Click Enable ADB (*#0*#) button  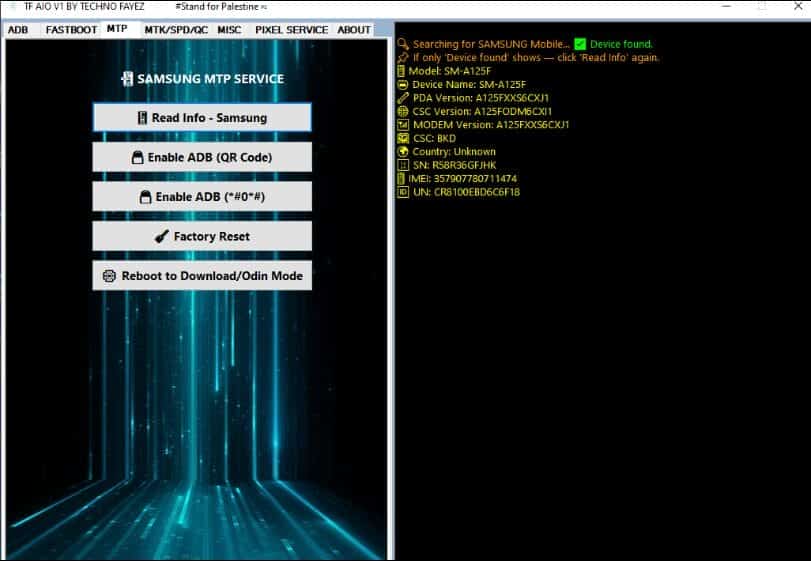(x=202, y=196)
